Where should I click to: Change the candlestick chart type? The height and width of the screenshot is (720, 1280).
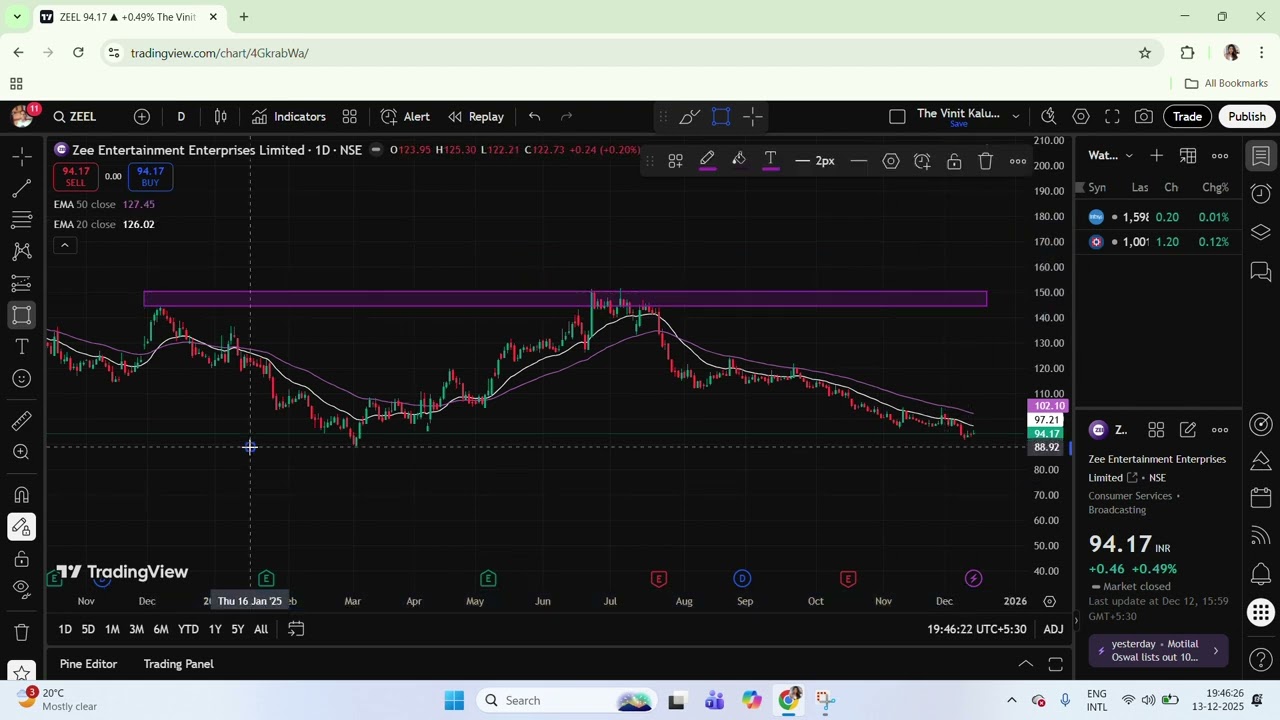pos(221,117)
